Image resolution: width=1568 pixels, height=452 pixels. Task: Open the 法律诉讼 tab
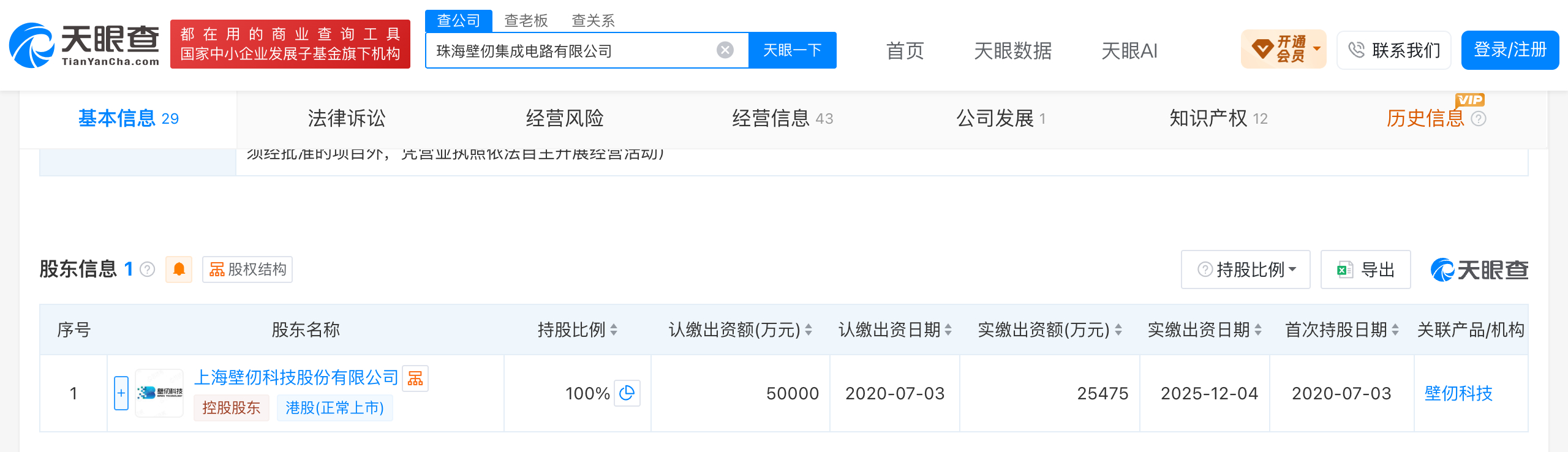(x=347, y=119)
